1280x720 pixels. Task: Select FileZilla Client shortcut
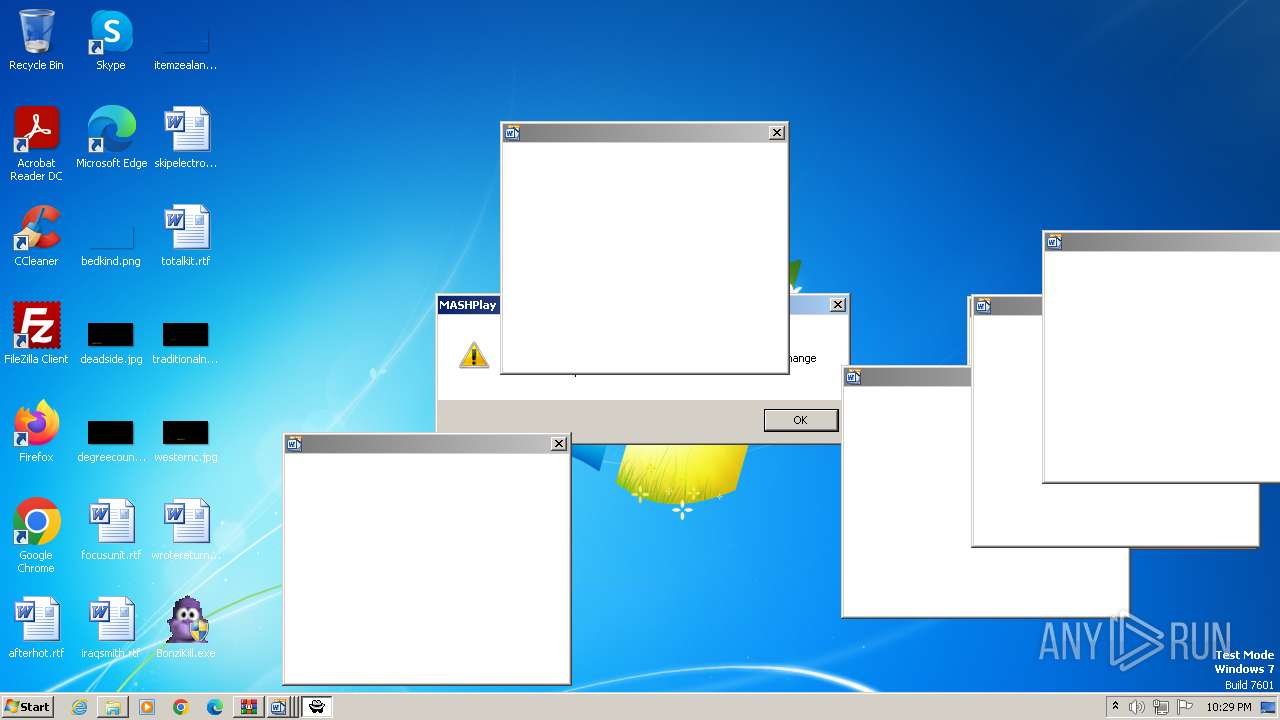(x=36, y=333)
